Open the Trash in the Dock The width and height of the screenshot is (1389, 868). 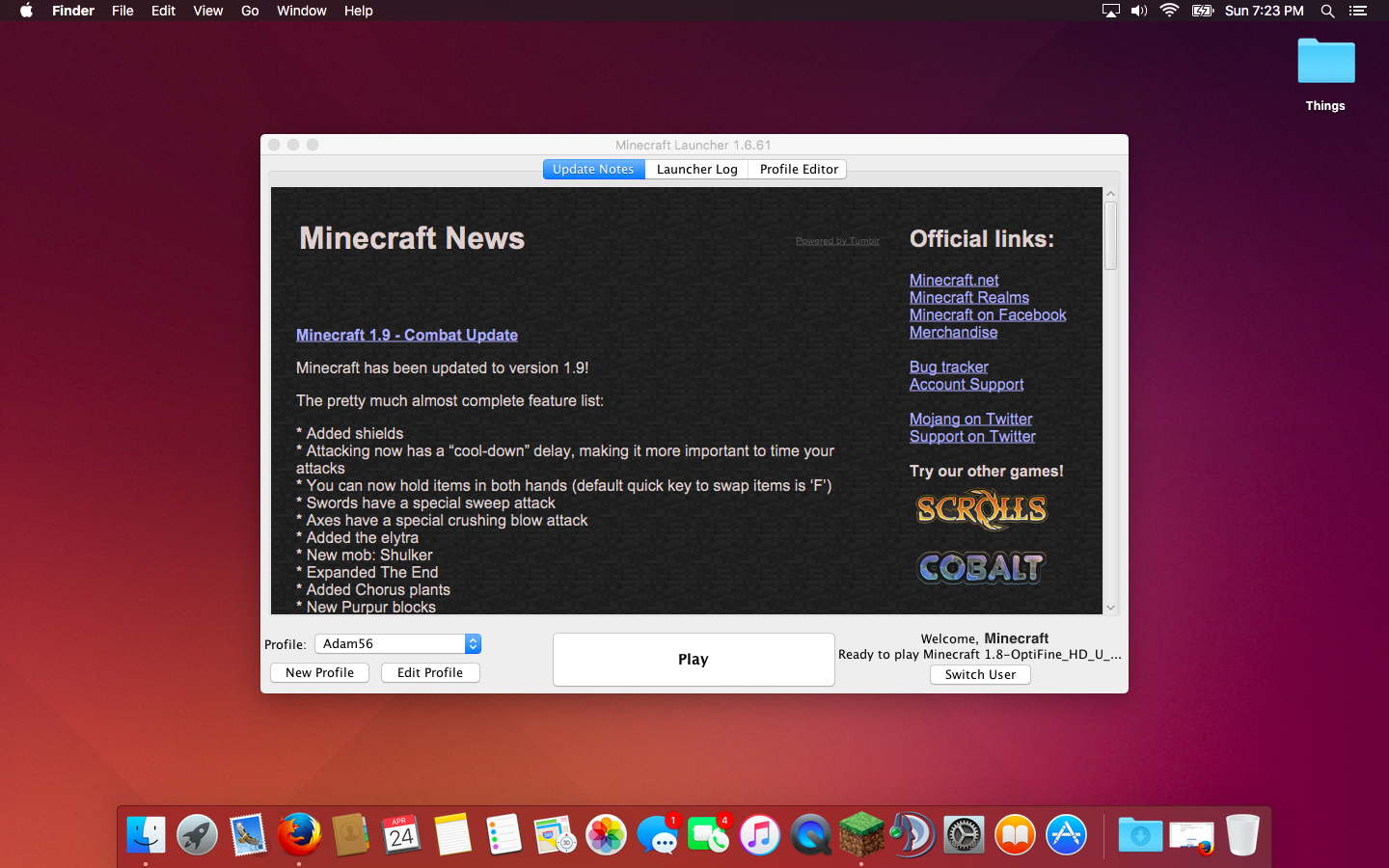(1242, 835)
